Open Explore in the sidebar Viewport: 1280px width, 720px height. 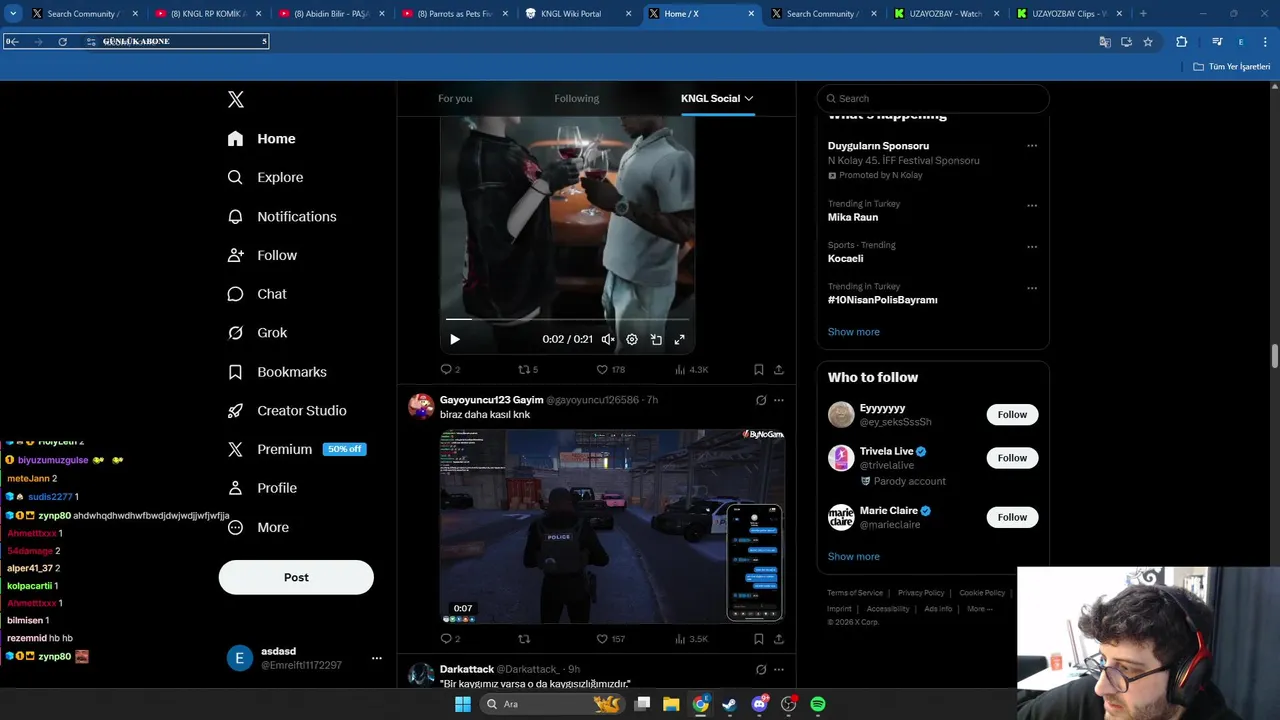[x=265, y=177]
